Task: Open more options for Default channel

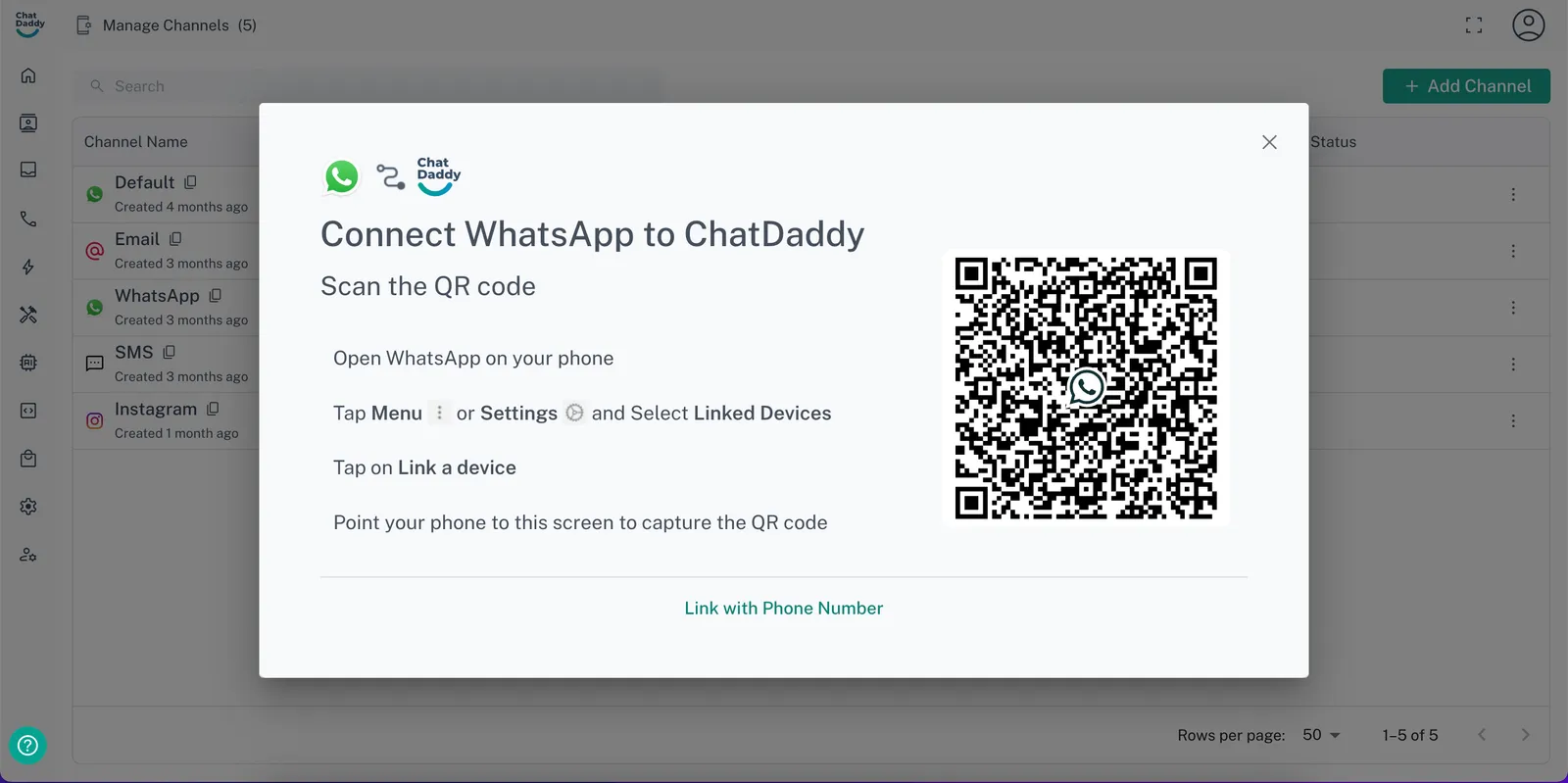Action: (1513, 195)
